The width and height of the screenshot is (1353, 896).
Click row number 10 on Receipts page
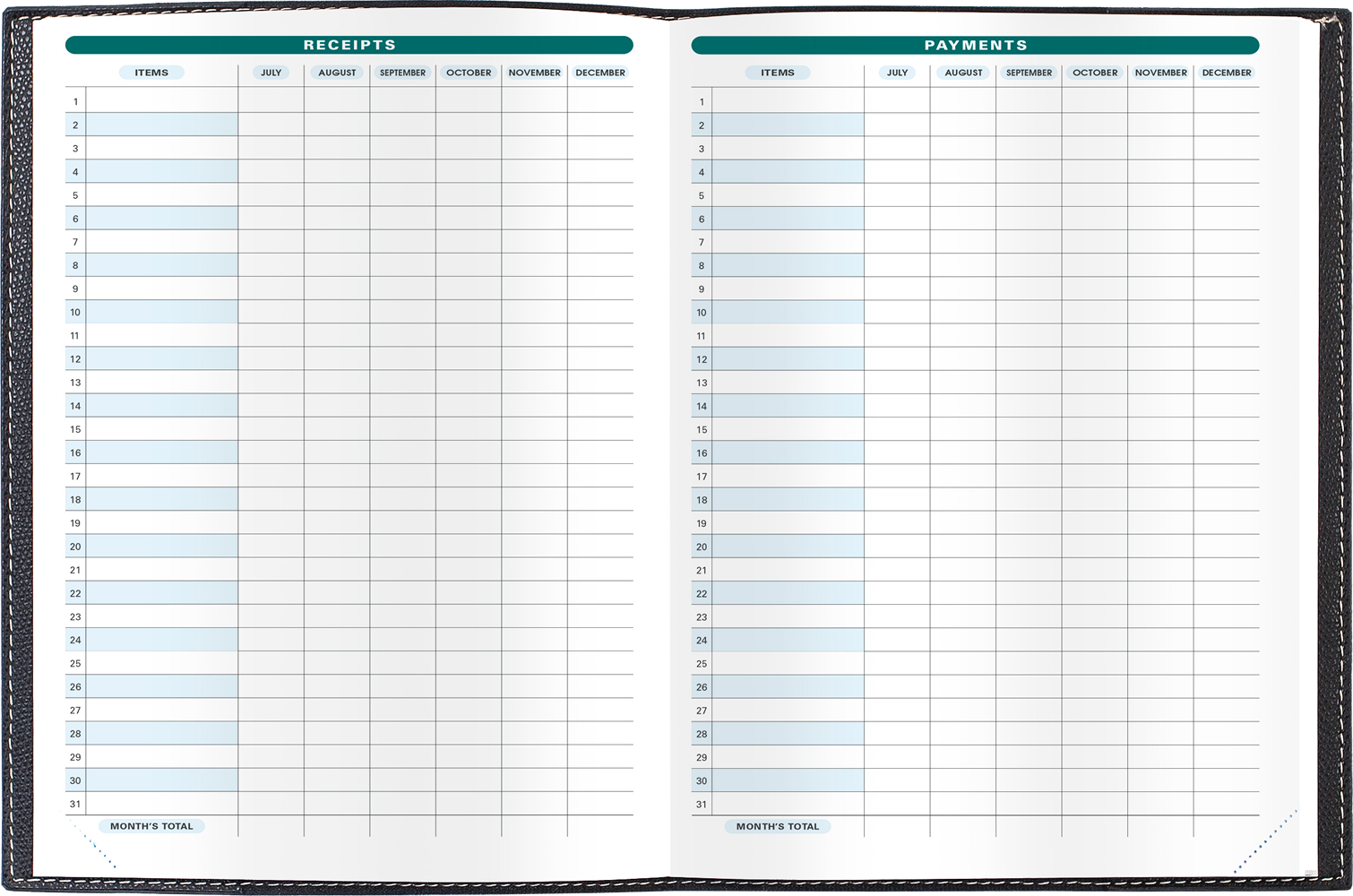tap(75, 313)
